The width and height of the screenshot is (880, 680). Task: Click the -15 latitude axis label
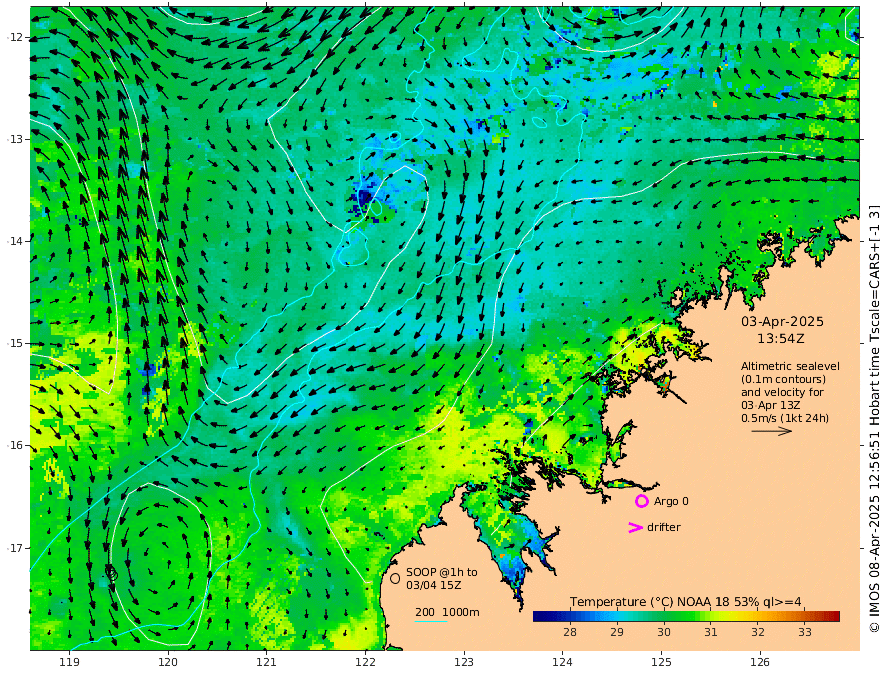[x=15, y=343]
